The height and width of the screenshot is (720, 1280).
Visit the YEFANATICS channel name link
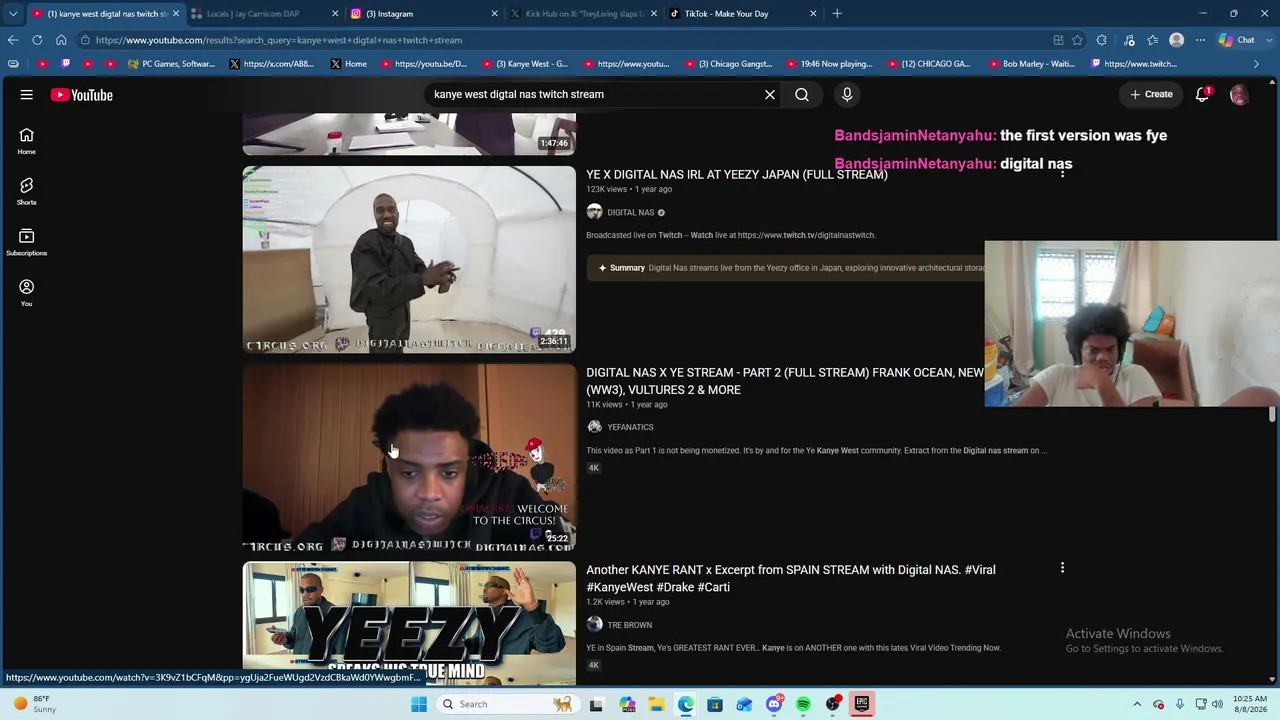(630, 427)
